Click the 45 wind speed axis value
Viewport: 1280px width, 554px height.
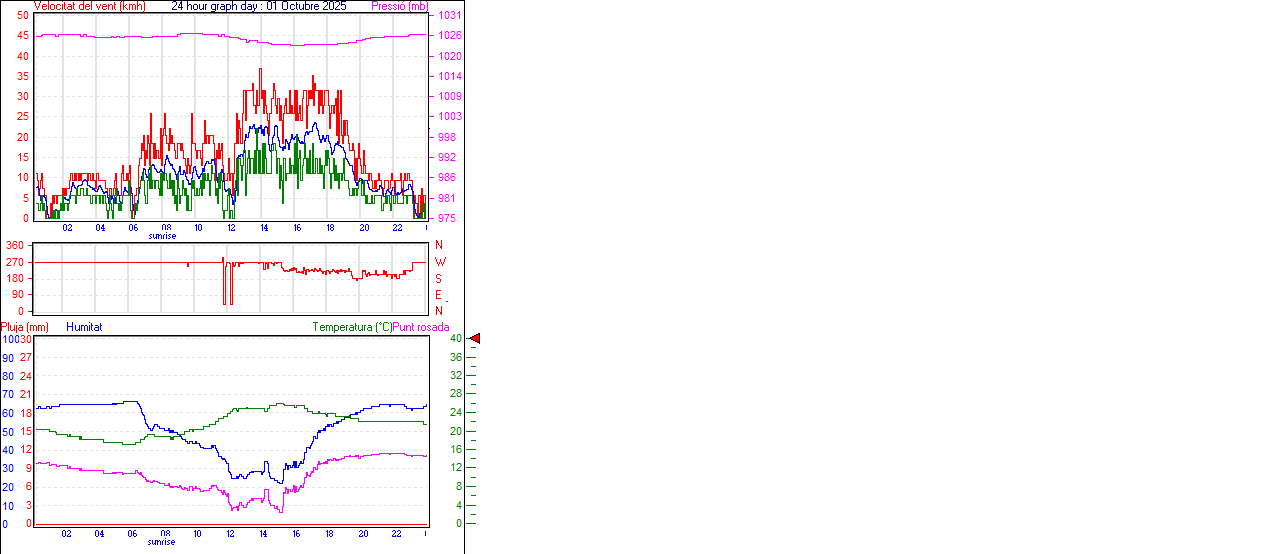tap(22, 35)
